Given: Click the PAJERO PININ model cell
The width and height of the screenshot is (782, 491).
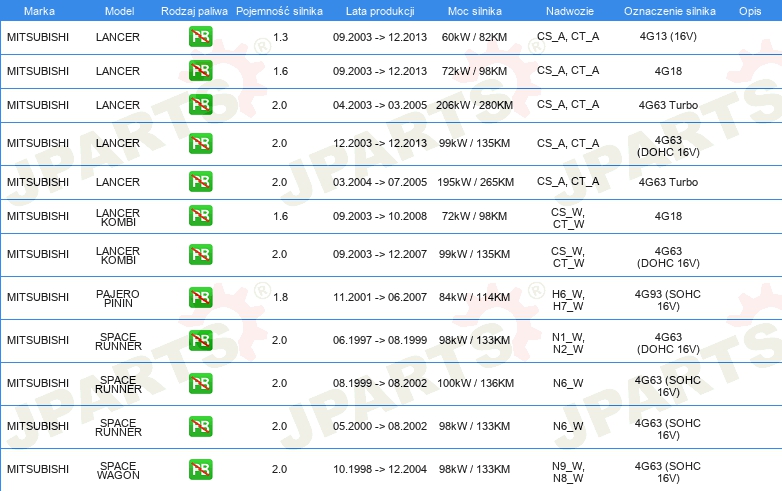Looking at the screenshot, I should click(x=118, y=298).
